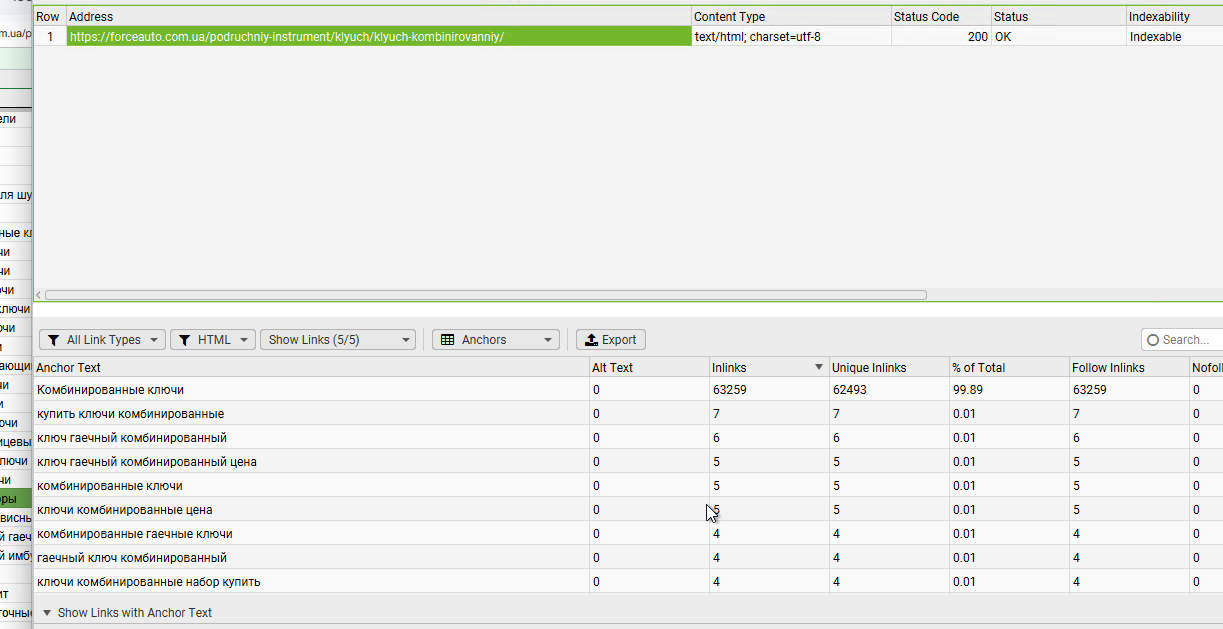This screenshot has width=1223, height=629.
Task: Click the % of Total value 99.89
Action: pyautogui.click(x=968, y=390)
